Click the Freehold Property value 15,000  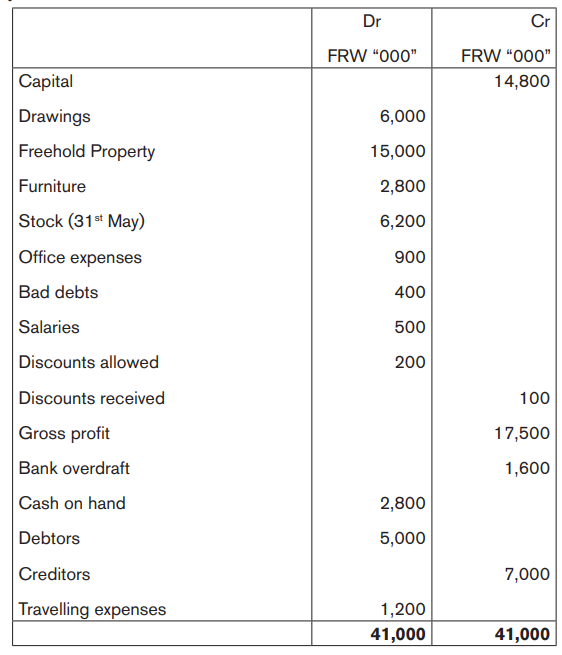pos(398,152)
